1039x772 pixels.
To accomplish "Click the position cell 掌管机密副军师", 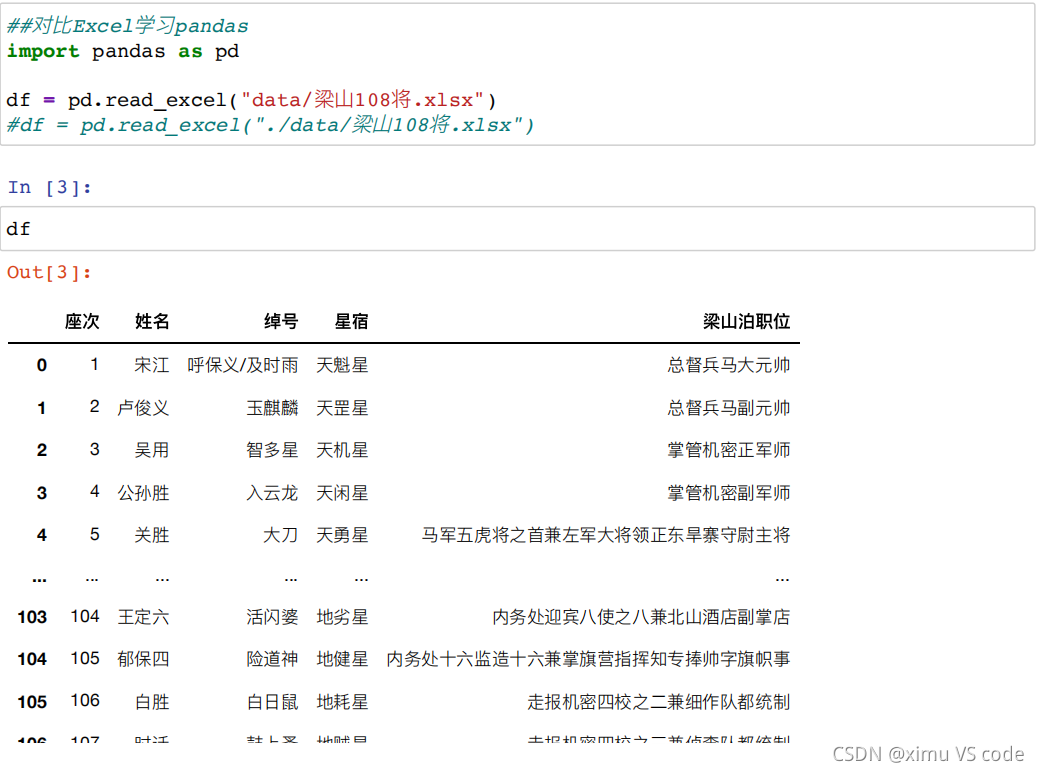I will (728, 493).
